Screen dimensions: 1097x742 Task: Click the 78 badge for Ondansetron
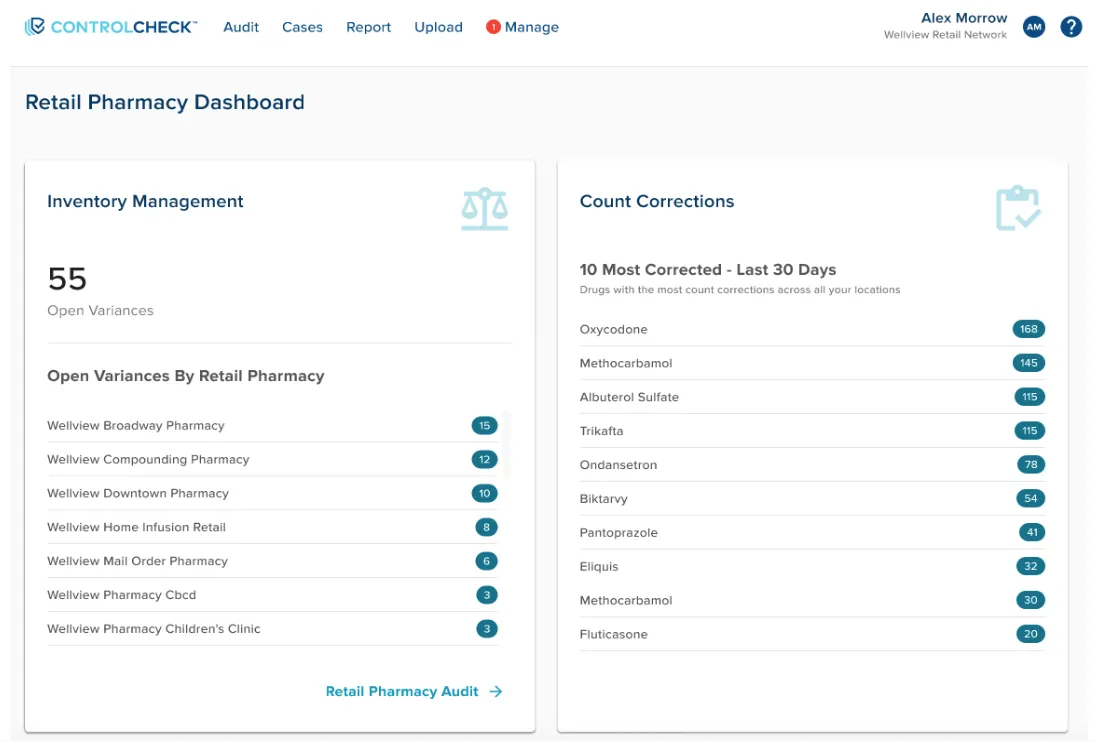coord(1031,465)
